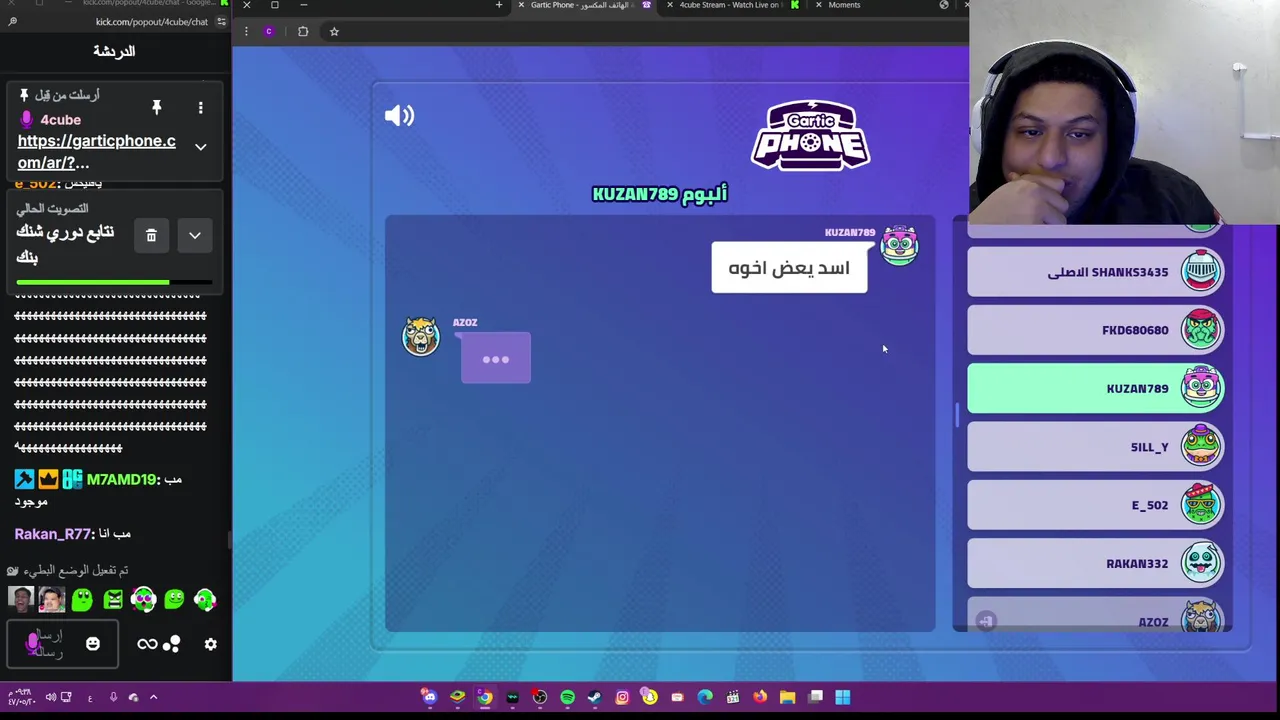Click the infinity icon in chat bar
1280x720 pixels.
(147, 644)
